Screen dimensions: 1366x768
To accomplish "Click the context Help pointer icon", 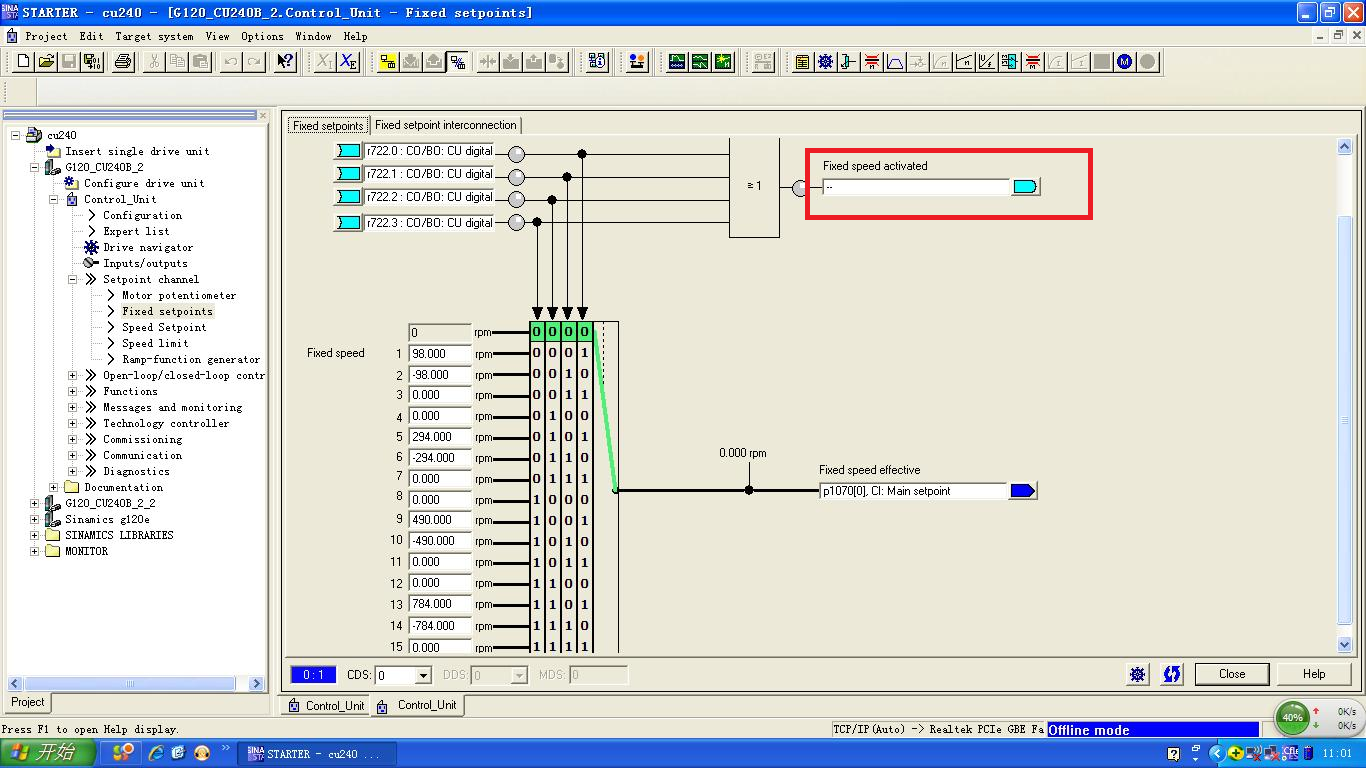I will pos(286,62).
